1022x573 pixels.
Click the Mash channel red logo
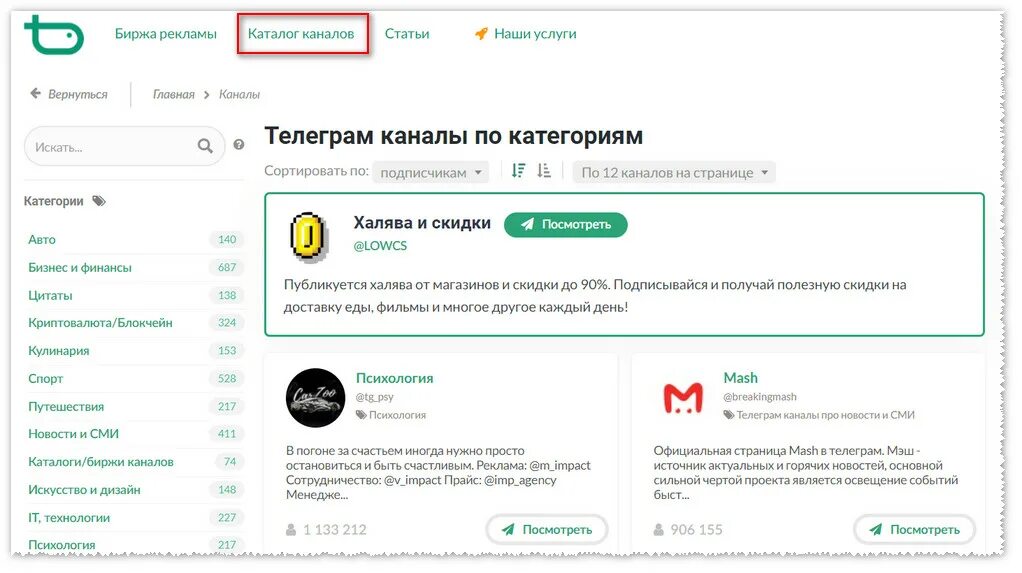tap(682, 398)
